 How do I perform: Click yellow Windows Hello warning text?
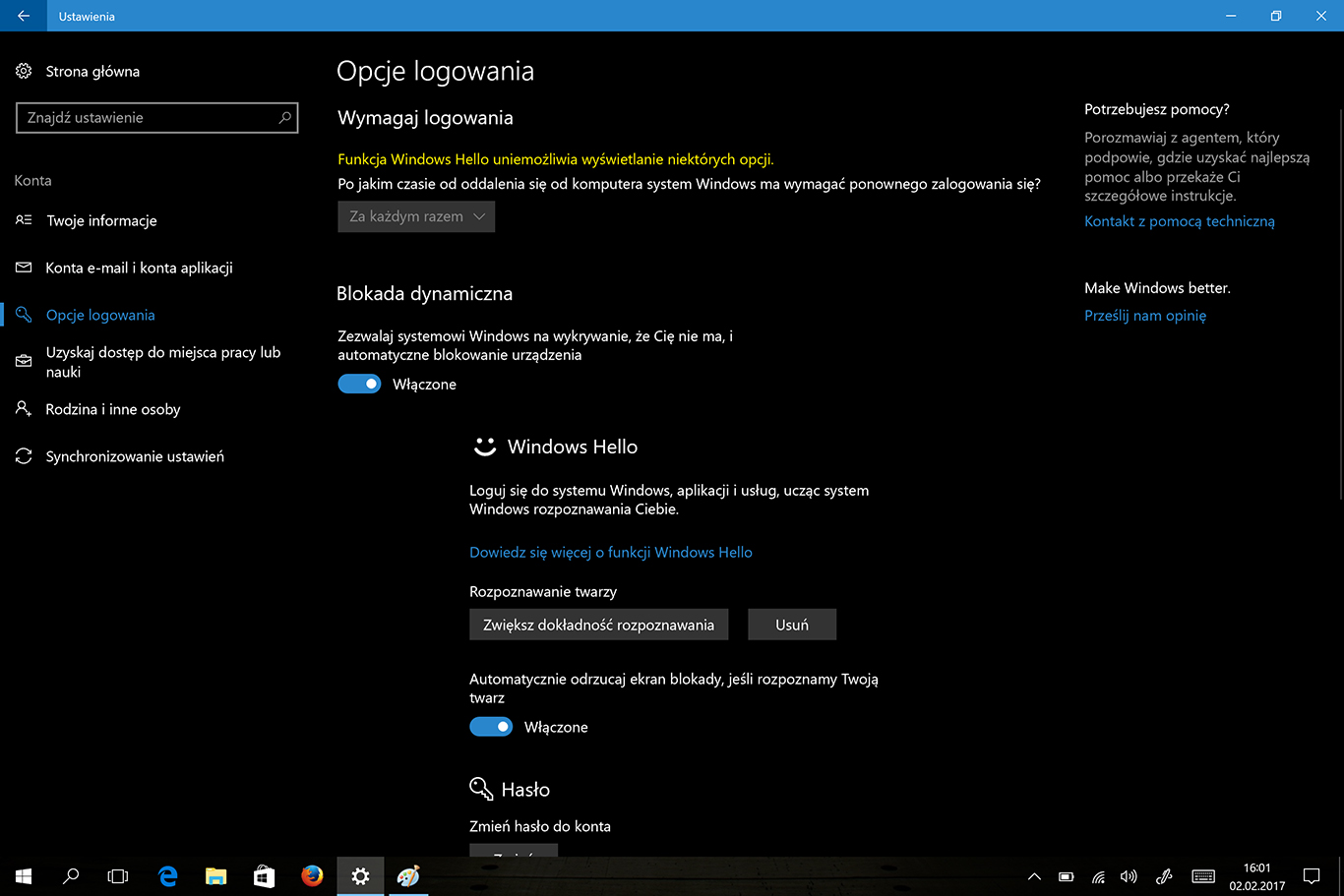[556, 159]
